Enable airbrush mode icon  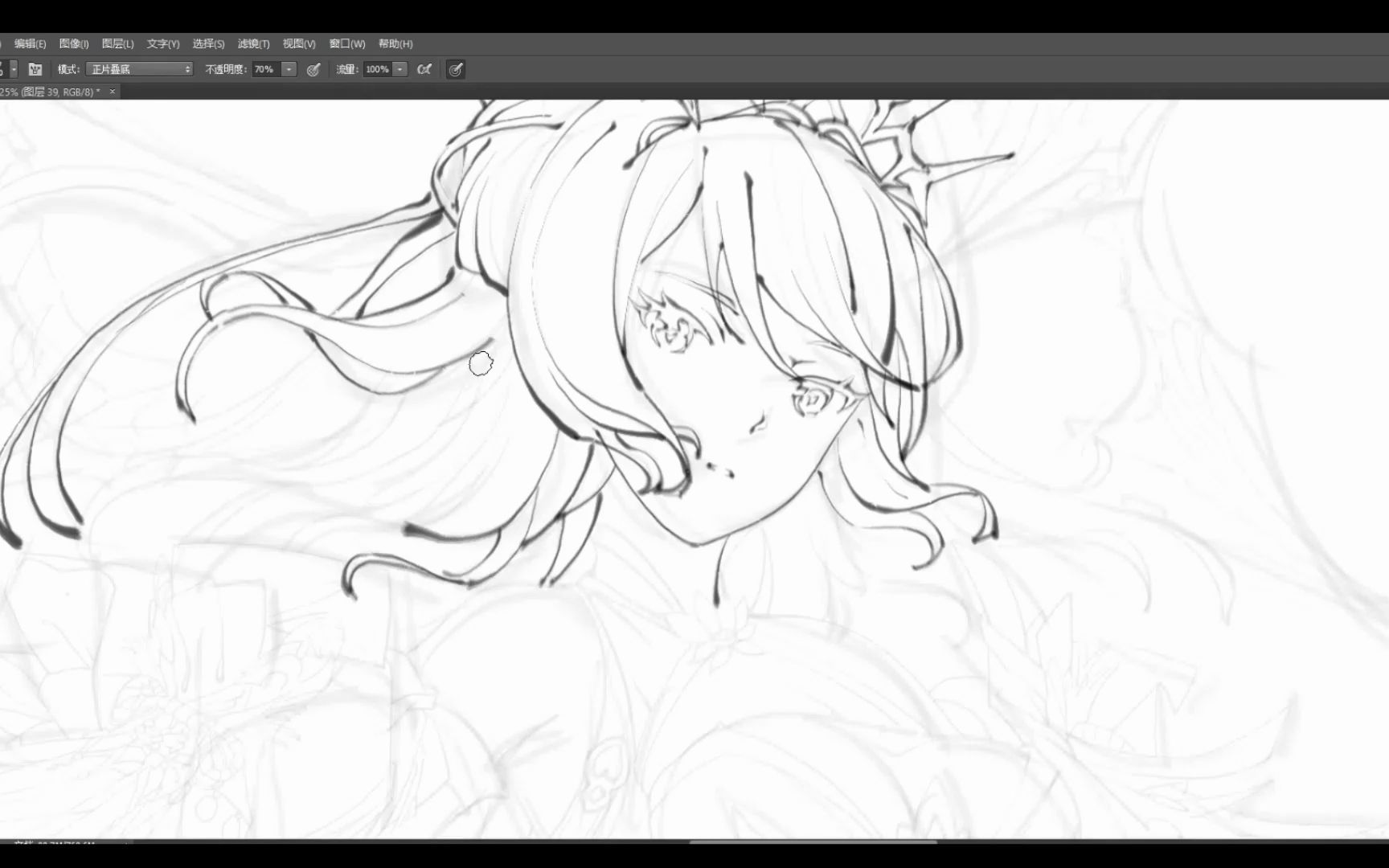tap(424, 70)
